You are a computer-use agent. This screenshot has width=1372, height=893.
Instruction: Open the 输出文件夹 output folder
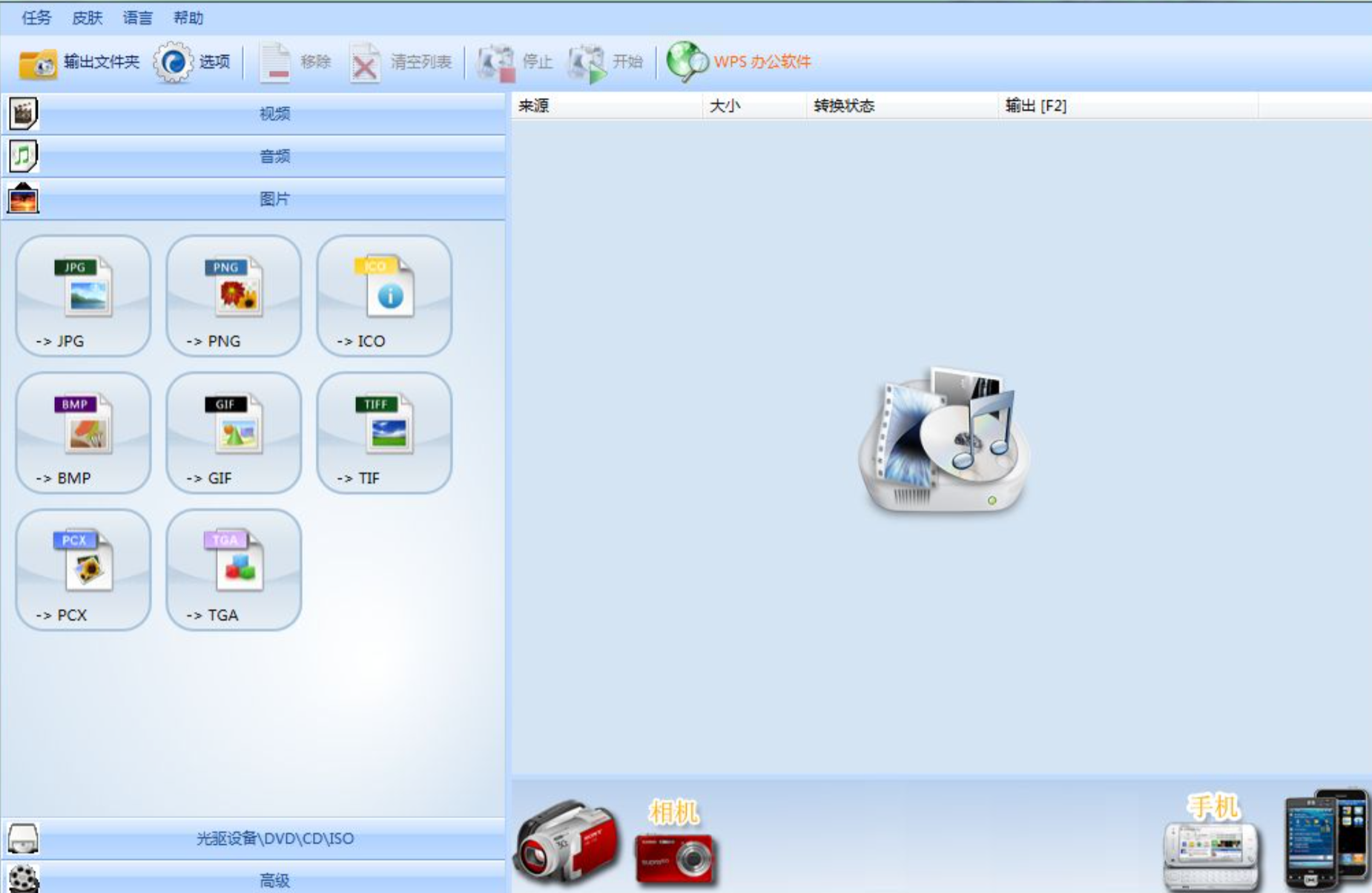79,62
